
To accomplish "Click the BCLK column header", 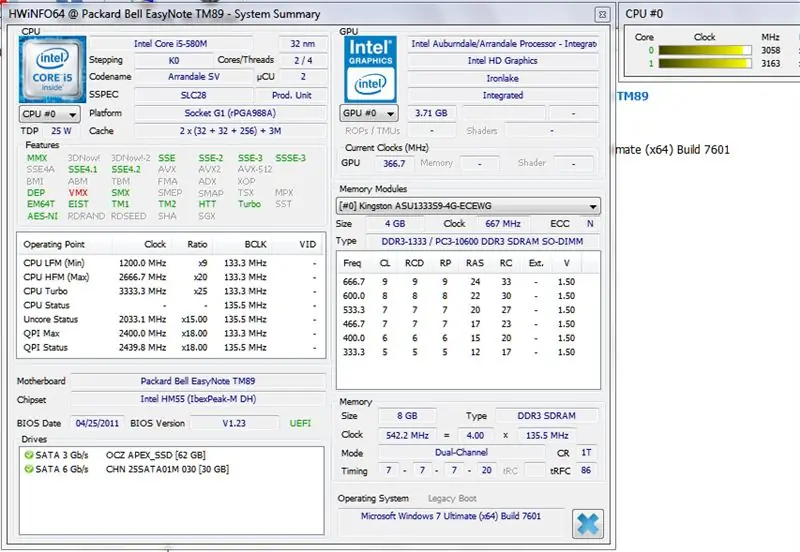I will coord(243,244).
